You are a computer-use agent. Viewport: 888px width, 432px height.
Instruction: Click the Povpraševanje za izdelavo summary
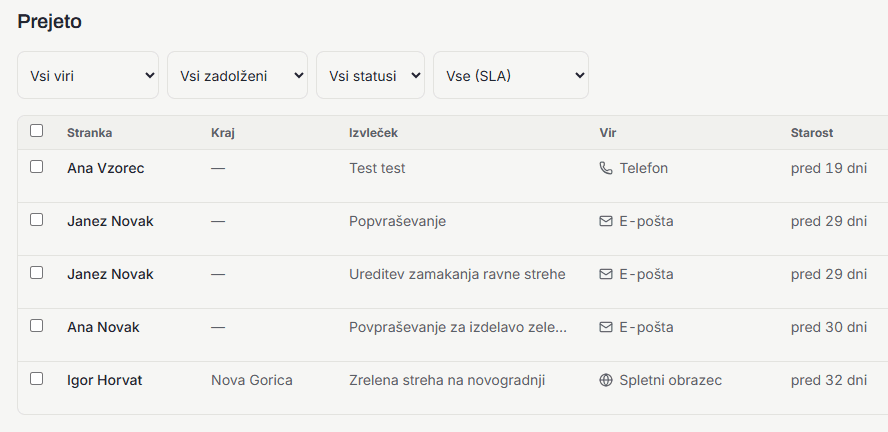tap(458, 327)
